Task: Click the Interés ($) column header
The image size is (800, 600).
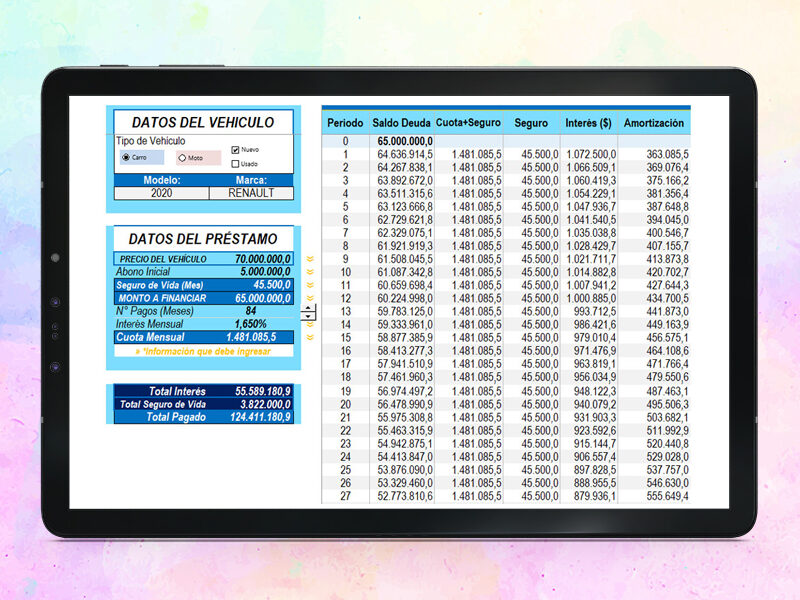Action: [588, 123]
